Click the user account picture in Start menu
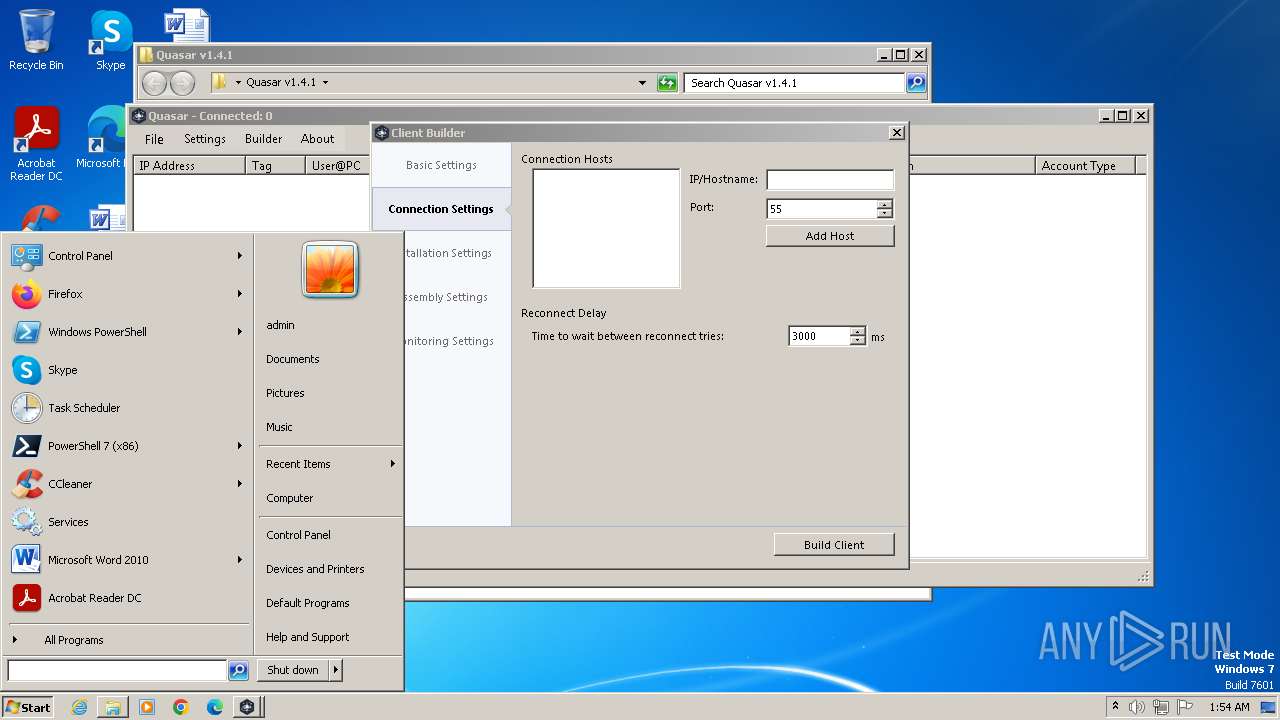This screenshot has height=720, width=1280. [330, 270]
